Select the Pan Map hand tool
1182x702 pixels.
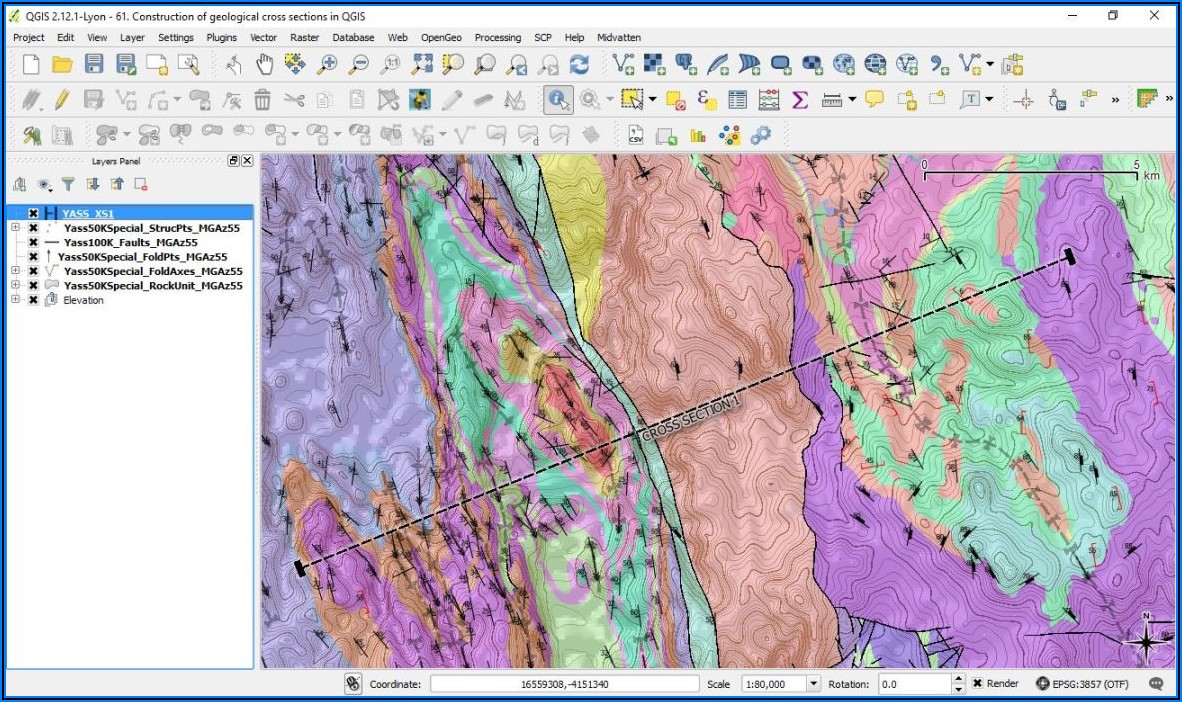(264, 65)
